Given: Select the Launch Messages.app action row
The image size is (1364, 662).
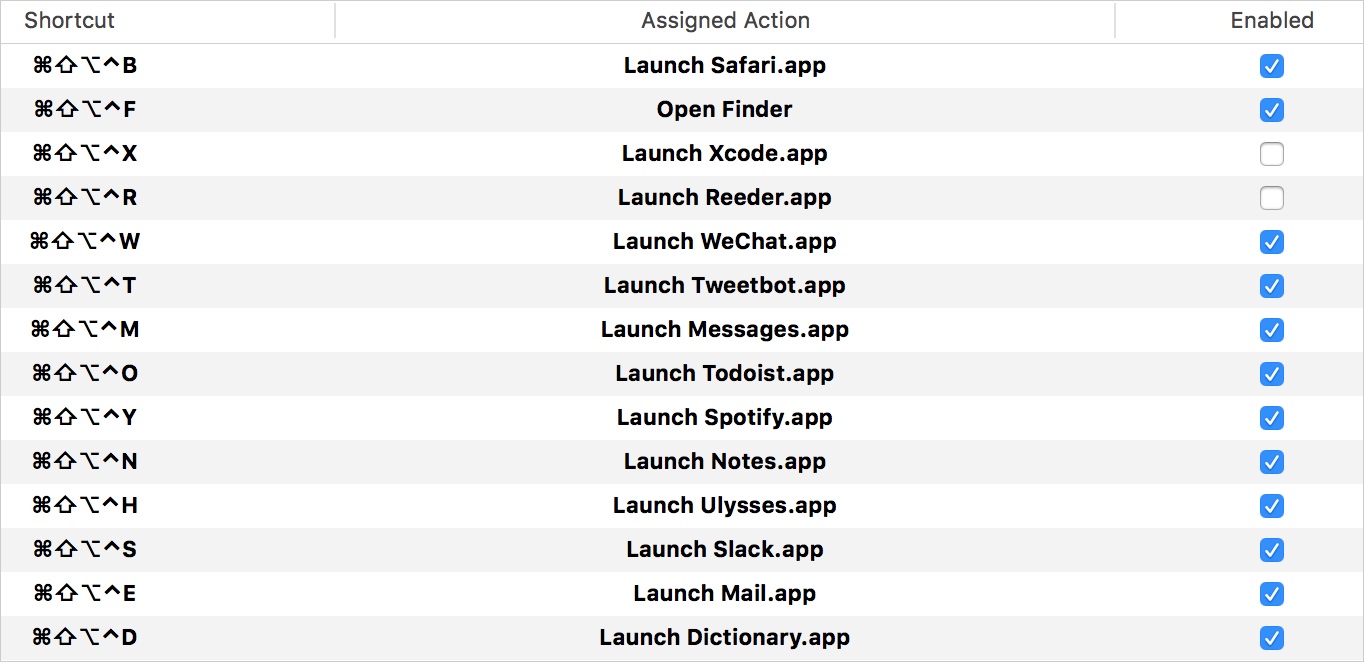Looking at the screenshot, I should (x=724, y=330).
